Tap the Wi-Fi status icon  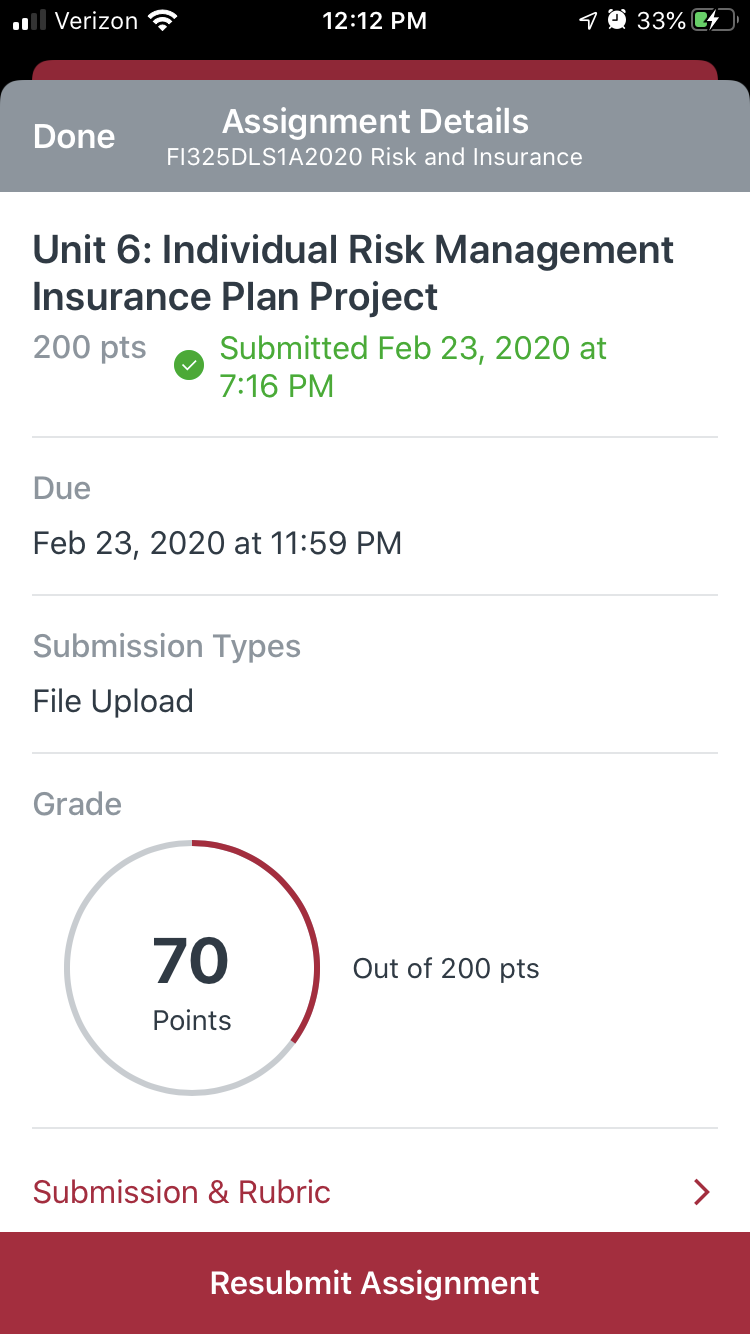point(160,20)
